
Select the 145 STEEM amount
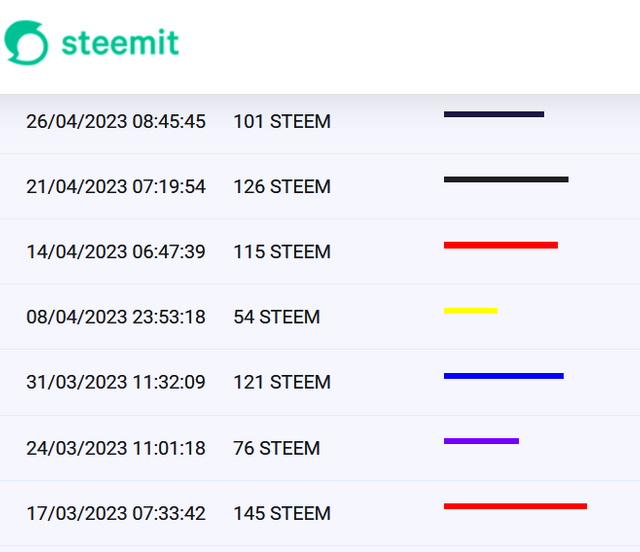pos(282,514)
